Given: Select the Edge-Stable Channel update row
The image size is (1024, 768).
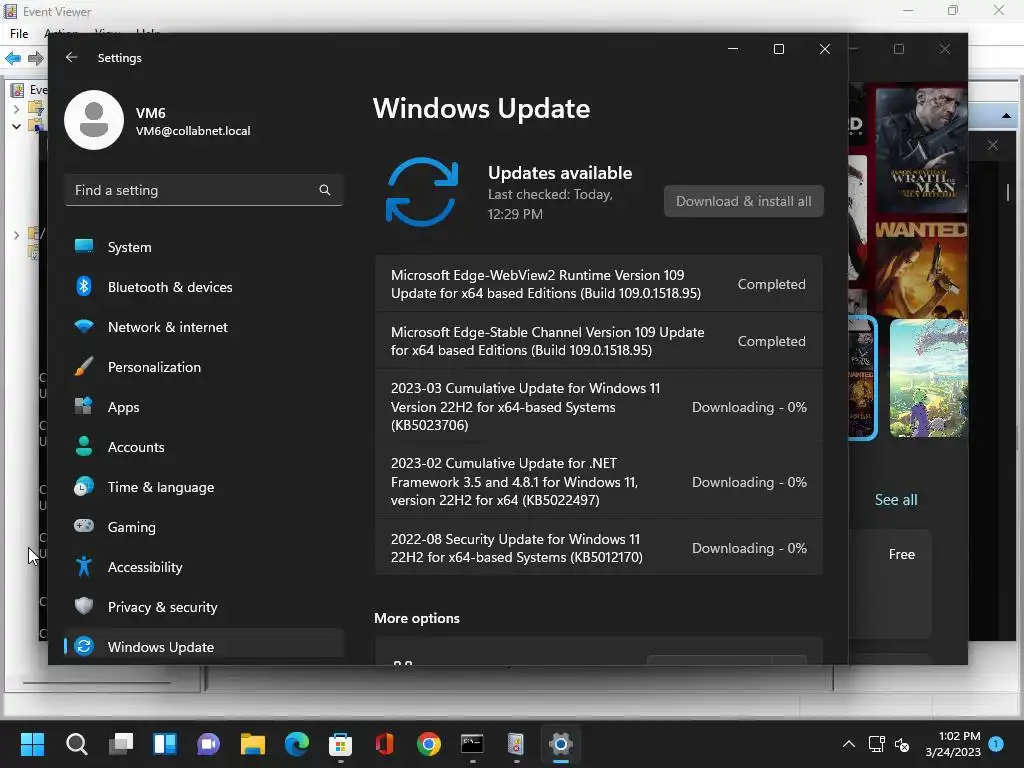Looking at the screenshot, I should click(x=599, y=341).
